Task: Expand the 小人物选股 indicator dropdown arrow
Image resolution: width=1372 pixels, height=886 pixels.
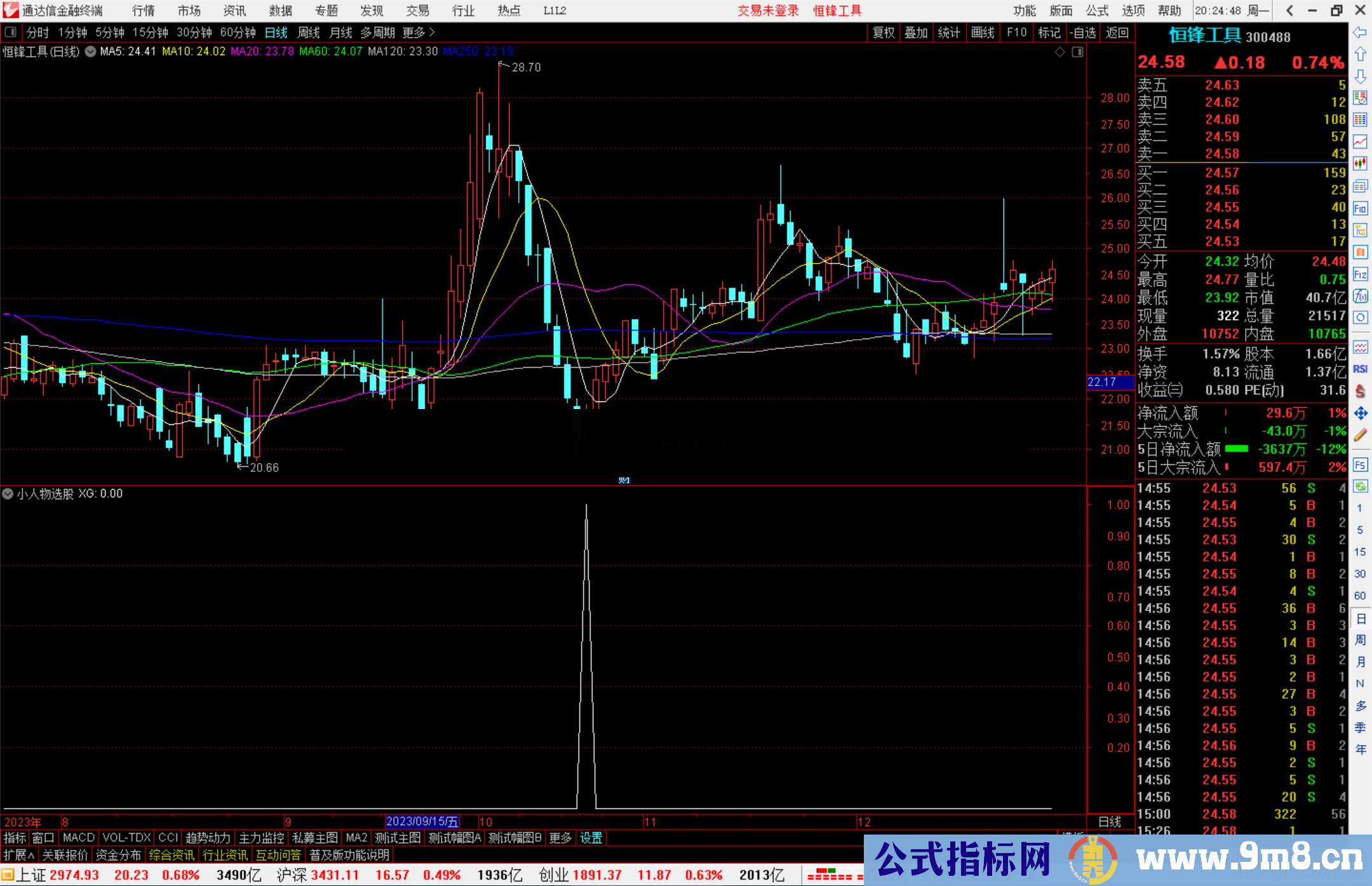Action: [8, 493]
